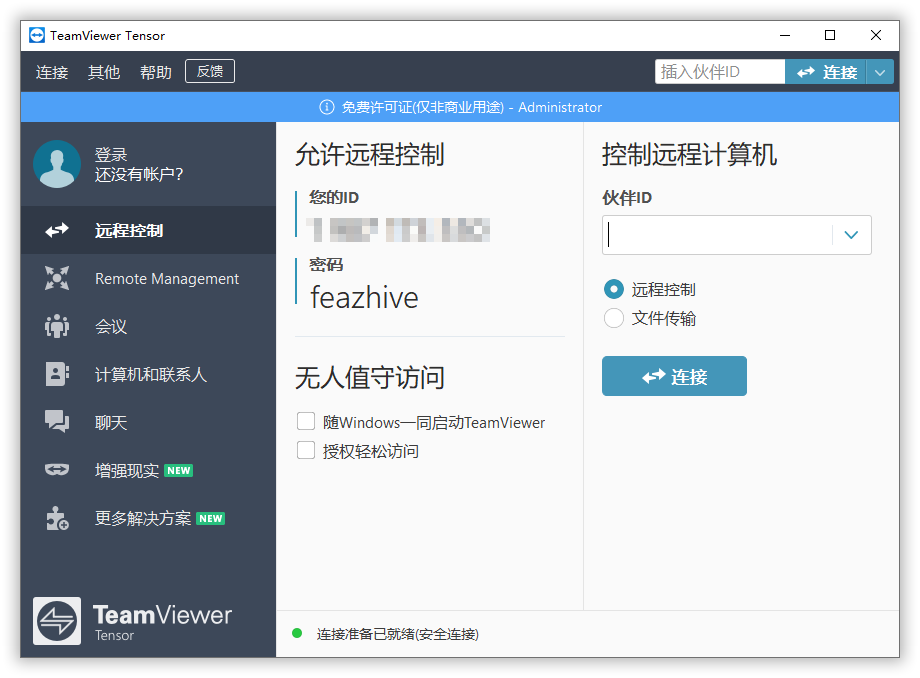Click the 反馈 feedback button
The width and height of the screenshot is (920, 678).
tap(210, 72)
